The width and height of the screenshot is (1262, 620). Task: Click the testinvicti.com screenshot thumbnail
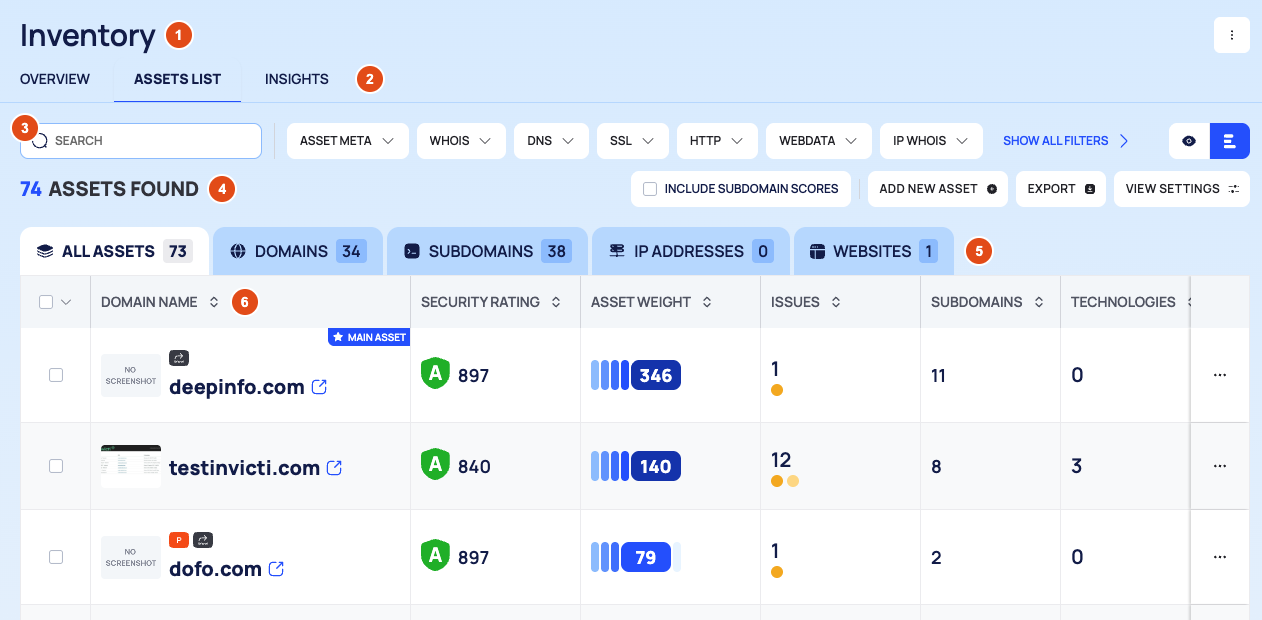pyautogui.click(x=131, y=466)
